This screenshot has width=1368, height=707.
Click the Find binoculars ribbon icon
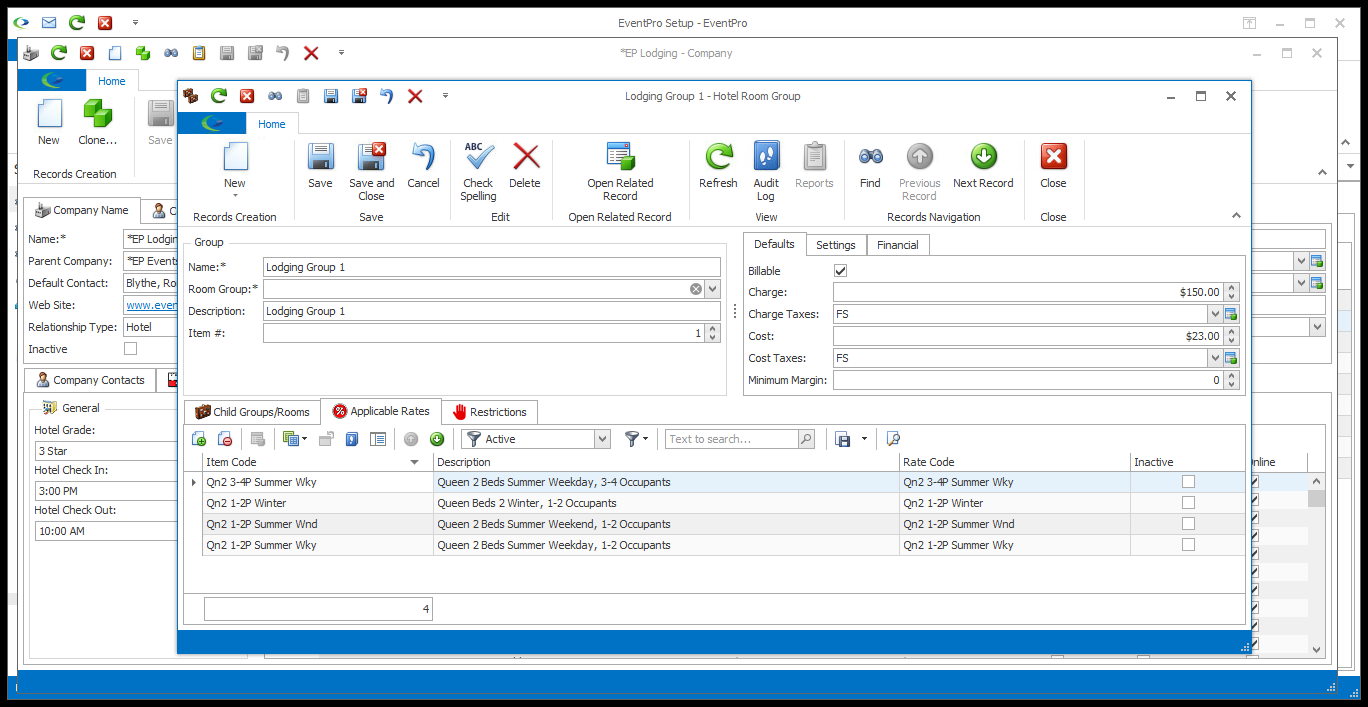pos(870,166)
